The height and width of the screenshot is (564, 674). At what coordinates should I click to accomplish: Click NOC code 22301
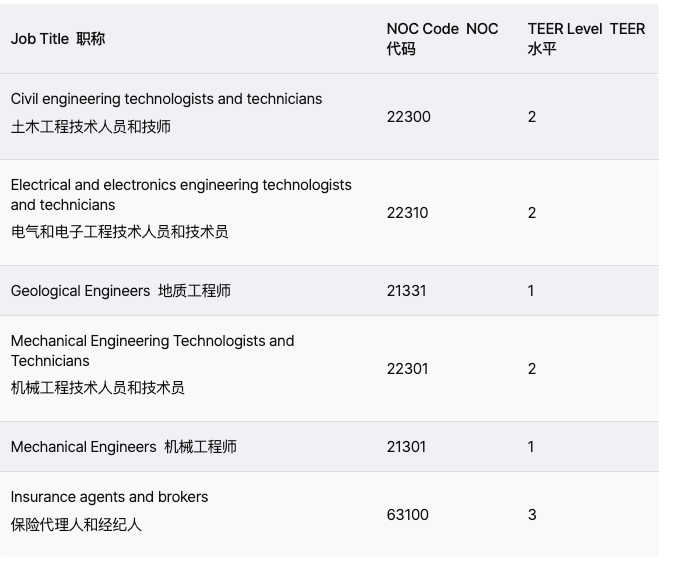tap(408, 369)
